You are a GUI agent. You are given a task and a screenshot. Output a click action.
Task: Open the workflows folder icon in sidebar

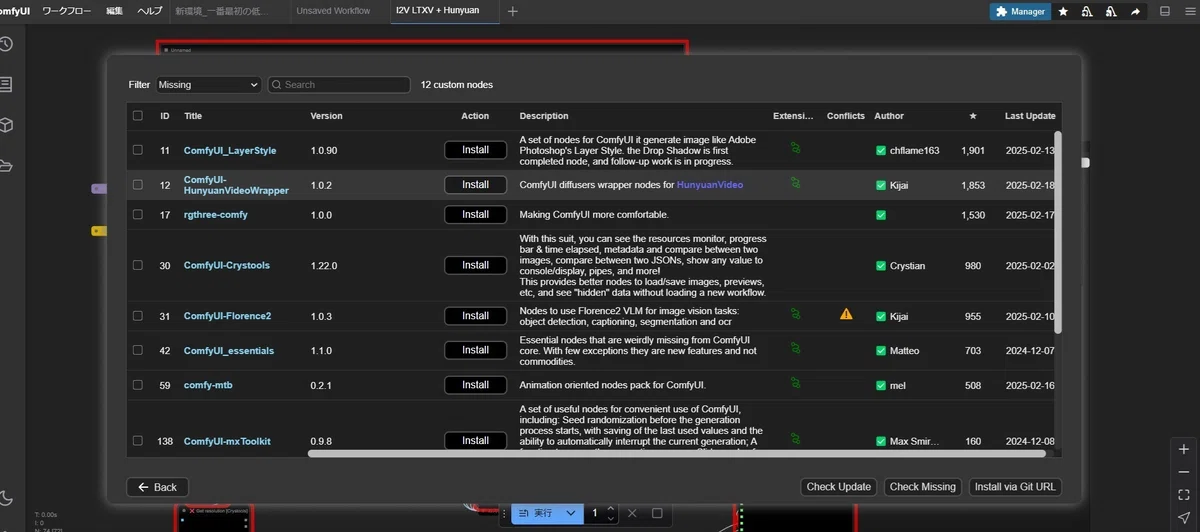click(6, 165)
